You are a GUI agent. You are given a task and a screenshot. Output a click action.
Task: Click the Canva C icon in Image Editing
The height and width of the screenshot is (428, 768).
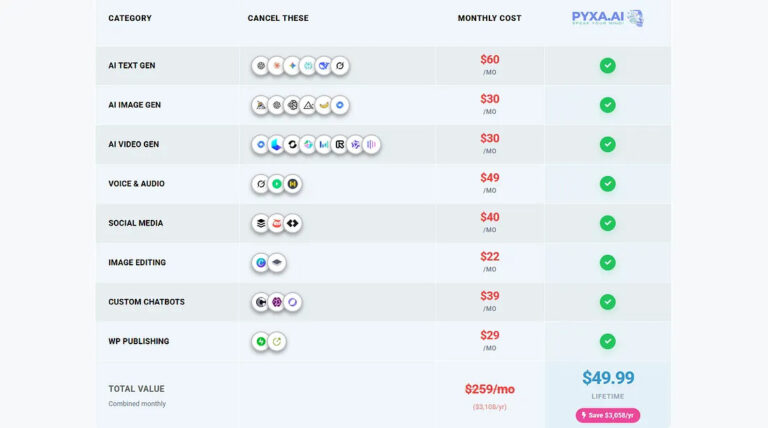click(261, 262)
